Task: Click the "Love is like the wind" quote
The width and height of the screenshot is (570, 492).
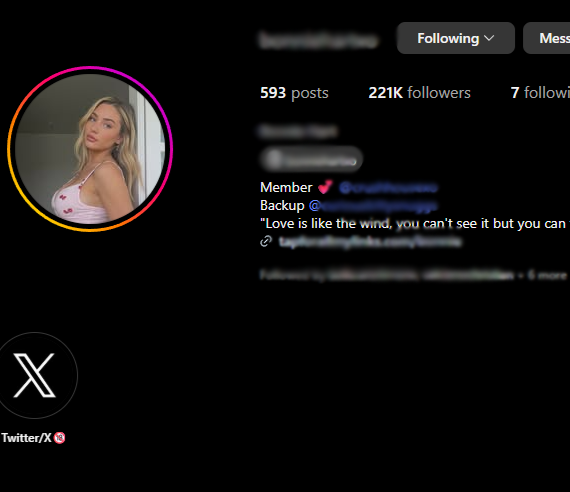Action: [x=415, y=223]
